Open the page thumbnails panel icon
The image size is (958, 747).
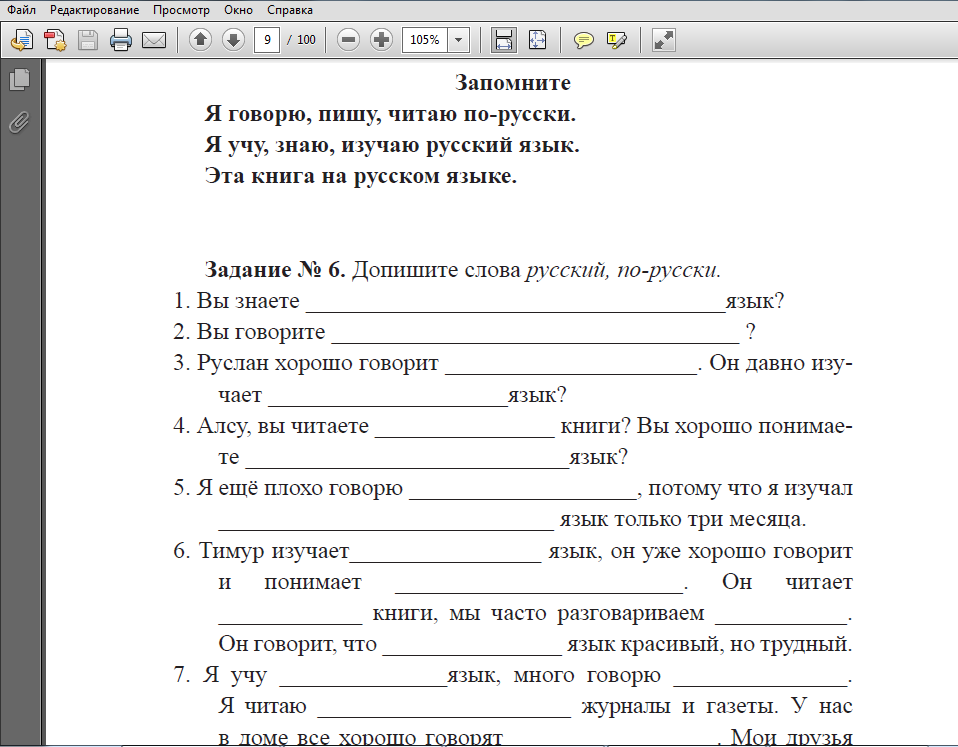pos(20,79)
